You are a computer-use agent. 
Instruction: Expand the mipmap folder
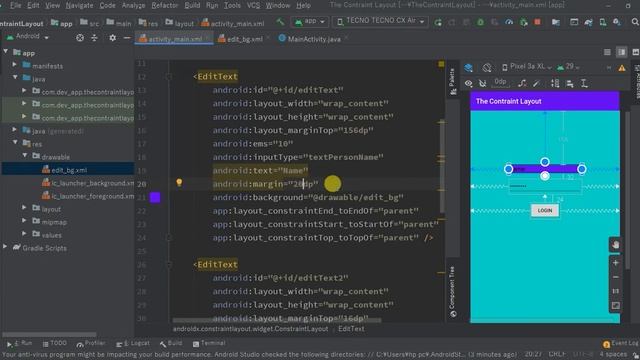(25, 221)
